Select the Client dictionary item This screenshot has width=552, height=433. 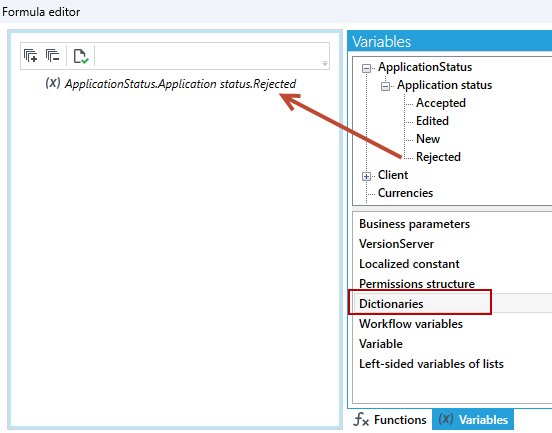[x=393, y=175]
